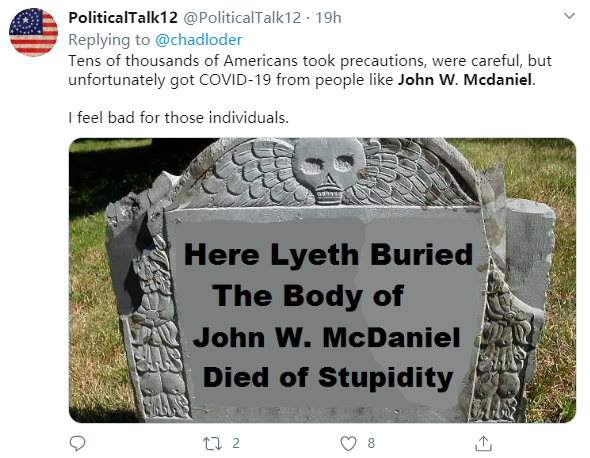590x458 pixels.
Task: Retweet this post via retweet icon
Action: [212, 443]
